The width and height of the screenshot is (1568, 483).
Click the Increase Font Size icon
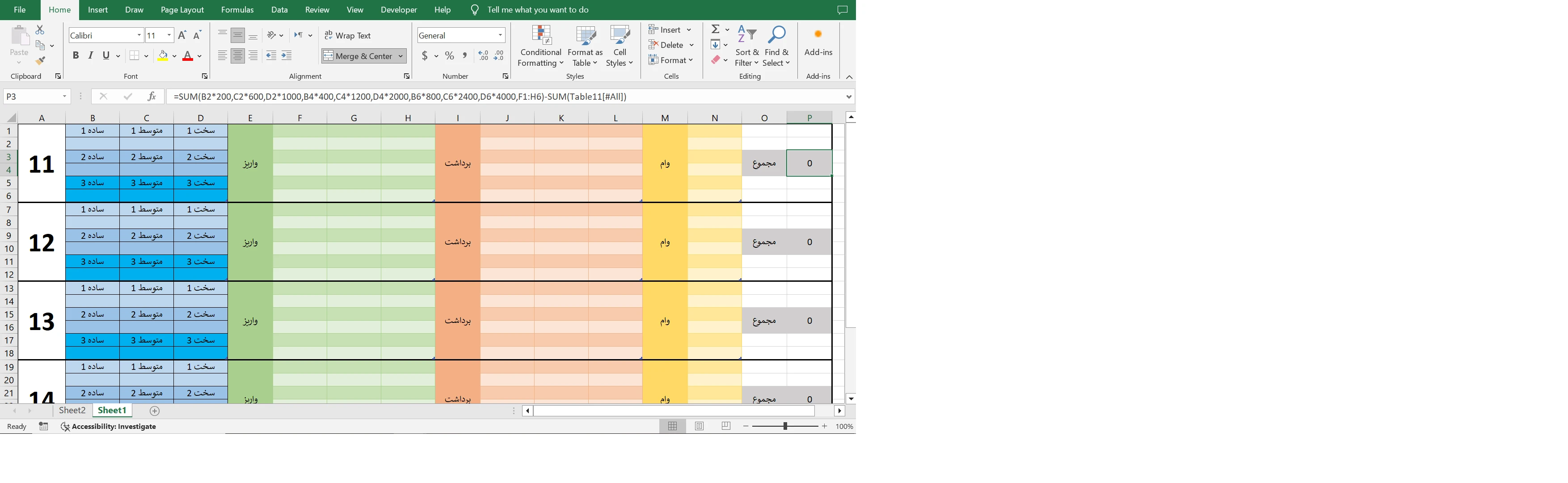coord(181,35)
